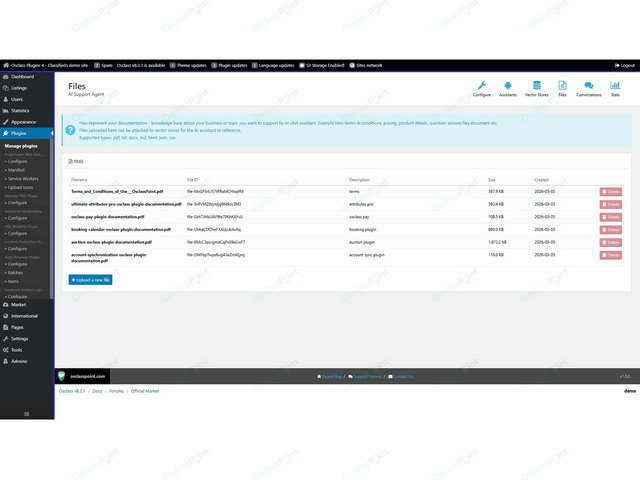Click the Listings sidebar icon

[x=6, y=88]
